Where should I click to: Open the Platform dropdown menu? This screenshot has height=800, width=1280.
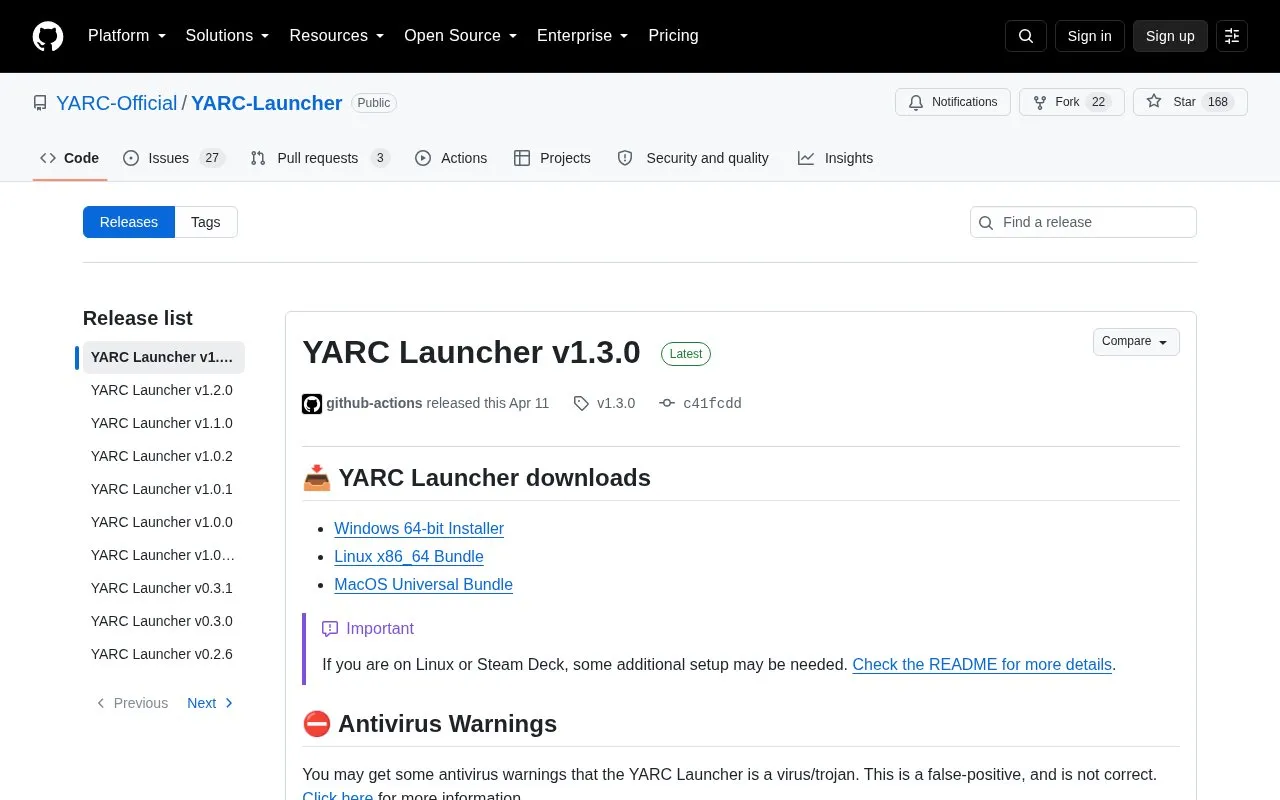tap(127, 36)
